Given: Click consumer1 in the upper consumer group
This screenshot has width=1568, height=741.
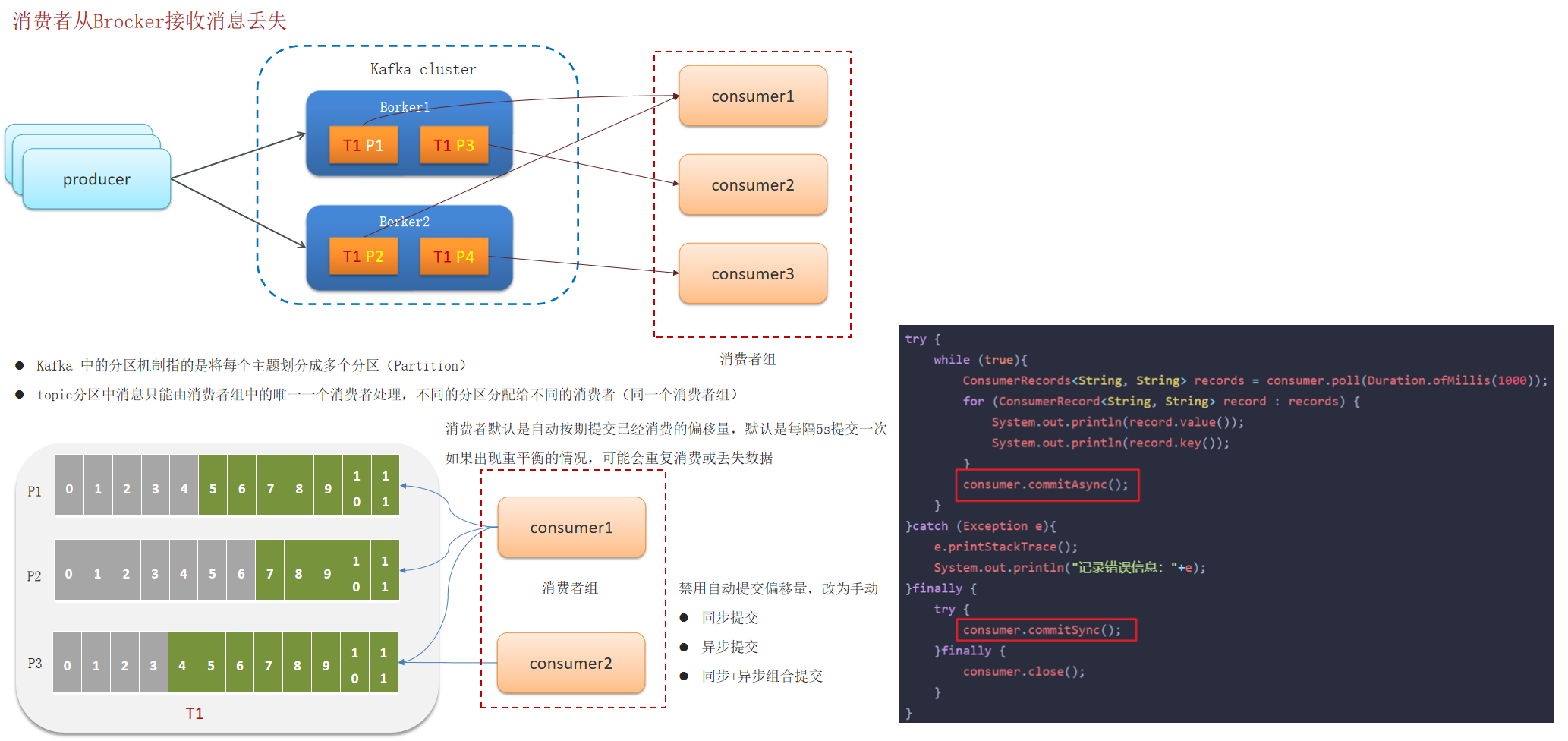Looking at the screenshot, I should pos(753,96).
